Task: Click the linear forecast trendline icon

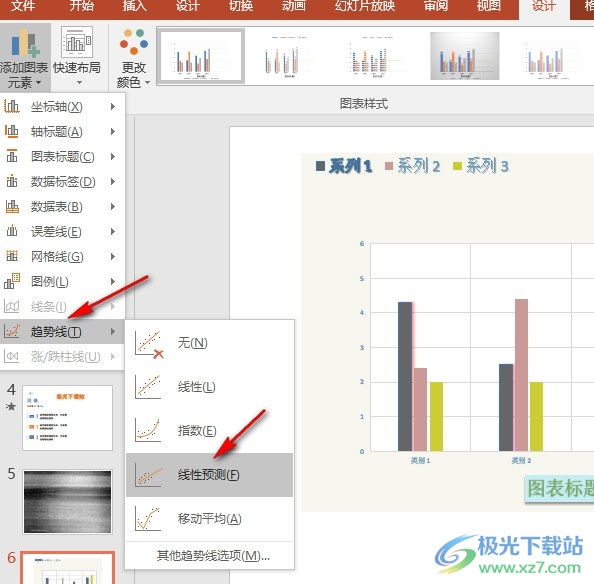Action: coord(149,476)
